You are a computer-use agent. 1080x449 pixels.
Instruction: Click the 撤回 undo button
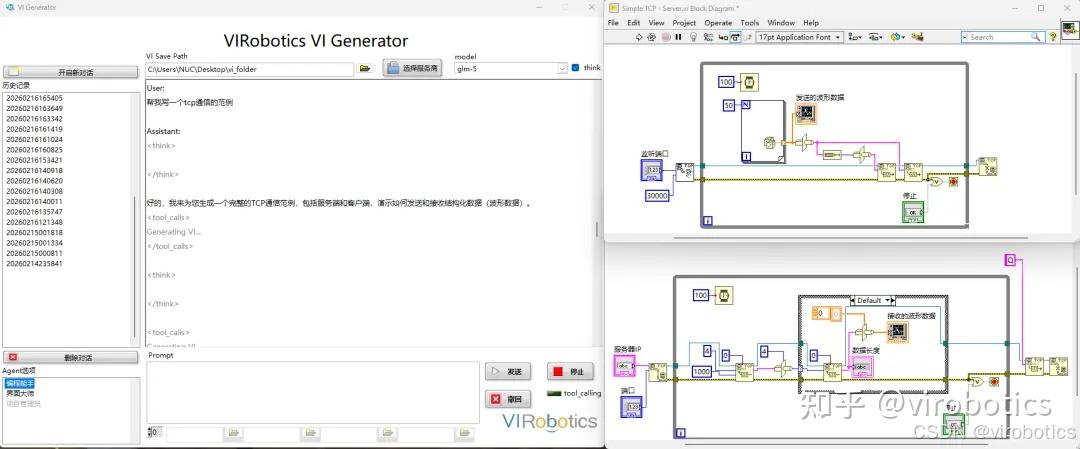[508, 399]
